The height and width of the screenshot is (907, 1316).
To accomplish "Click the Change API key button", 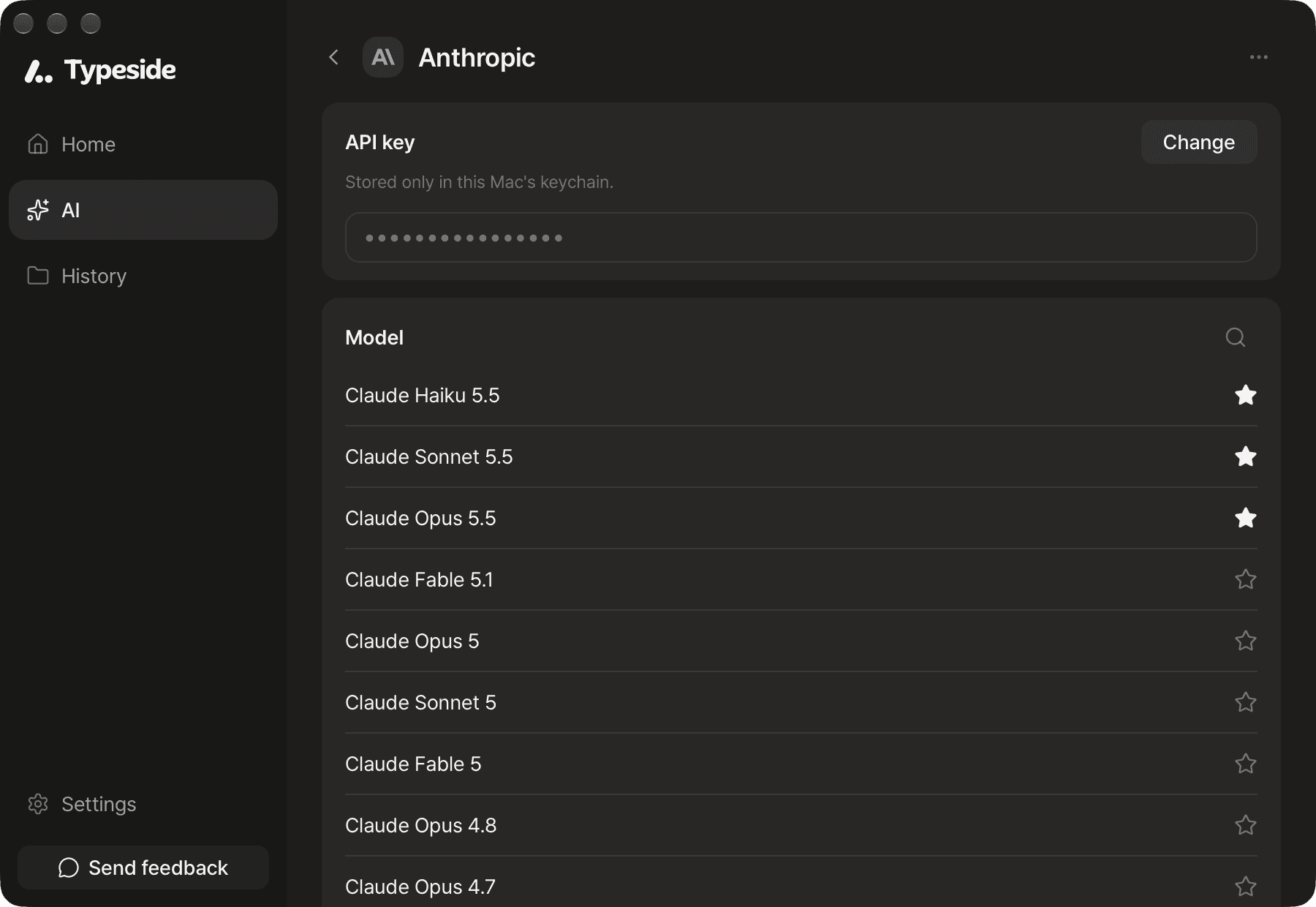I will pyautogui.click(x=1199, y=142).
